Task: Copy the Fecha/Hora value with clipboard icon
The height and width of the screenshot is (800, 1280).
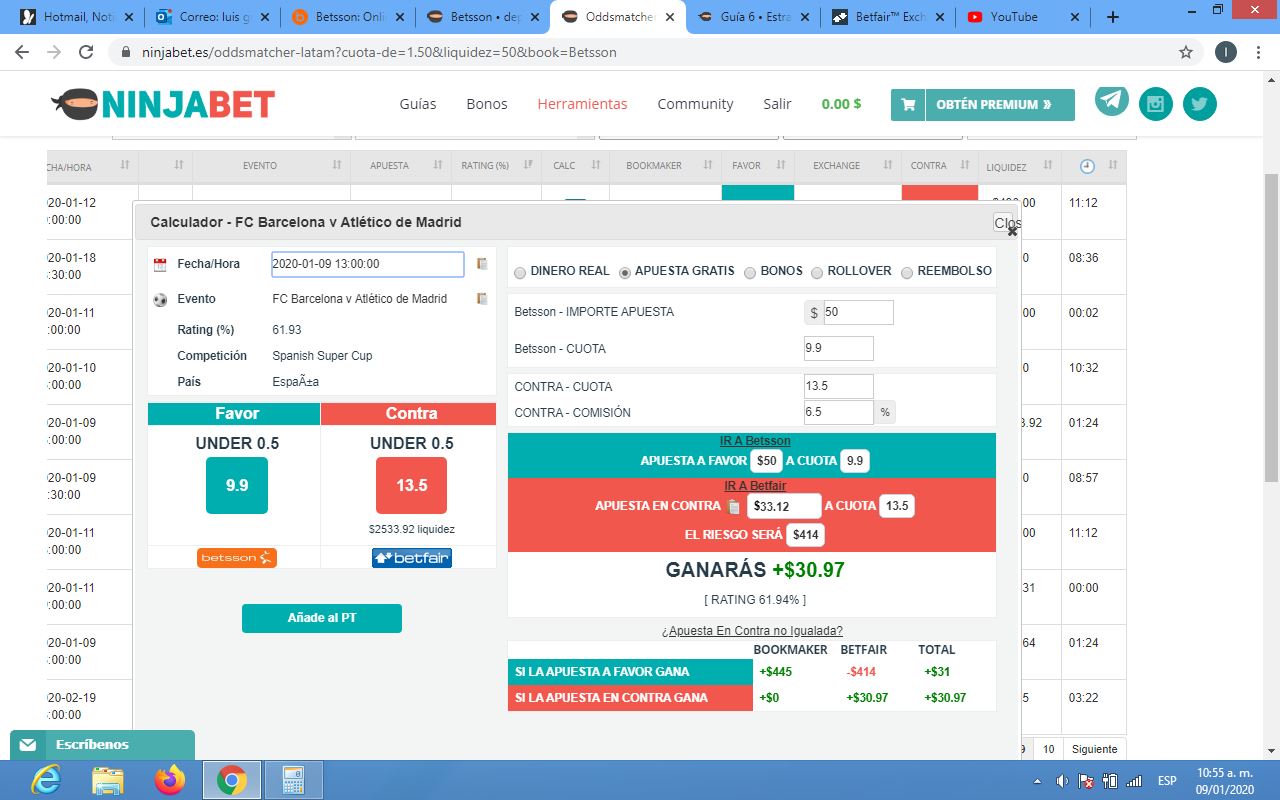Action: click(x=482, y=264)
